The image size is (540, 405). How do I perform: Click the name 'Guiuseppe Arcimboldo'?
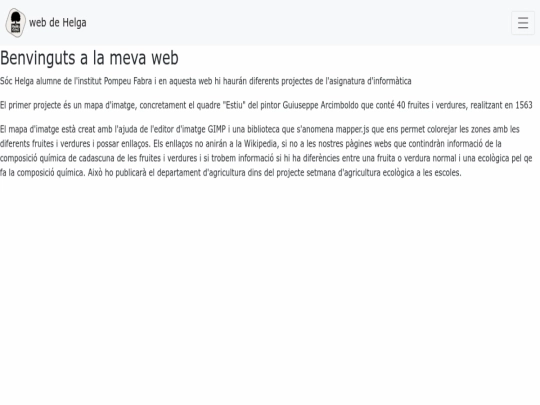click(x=320, y=105)
